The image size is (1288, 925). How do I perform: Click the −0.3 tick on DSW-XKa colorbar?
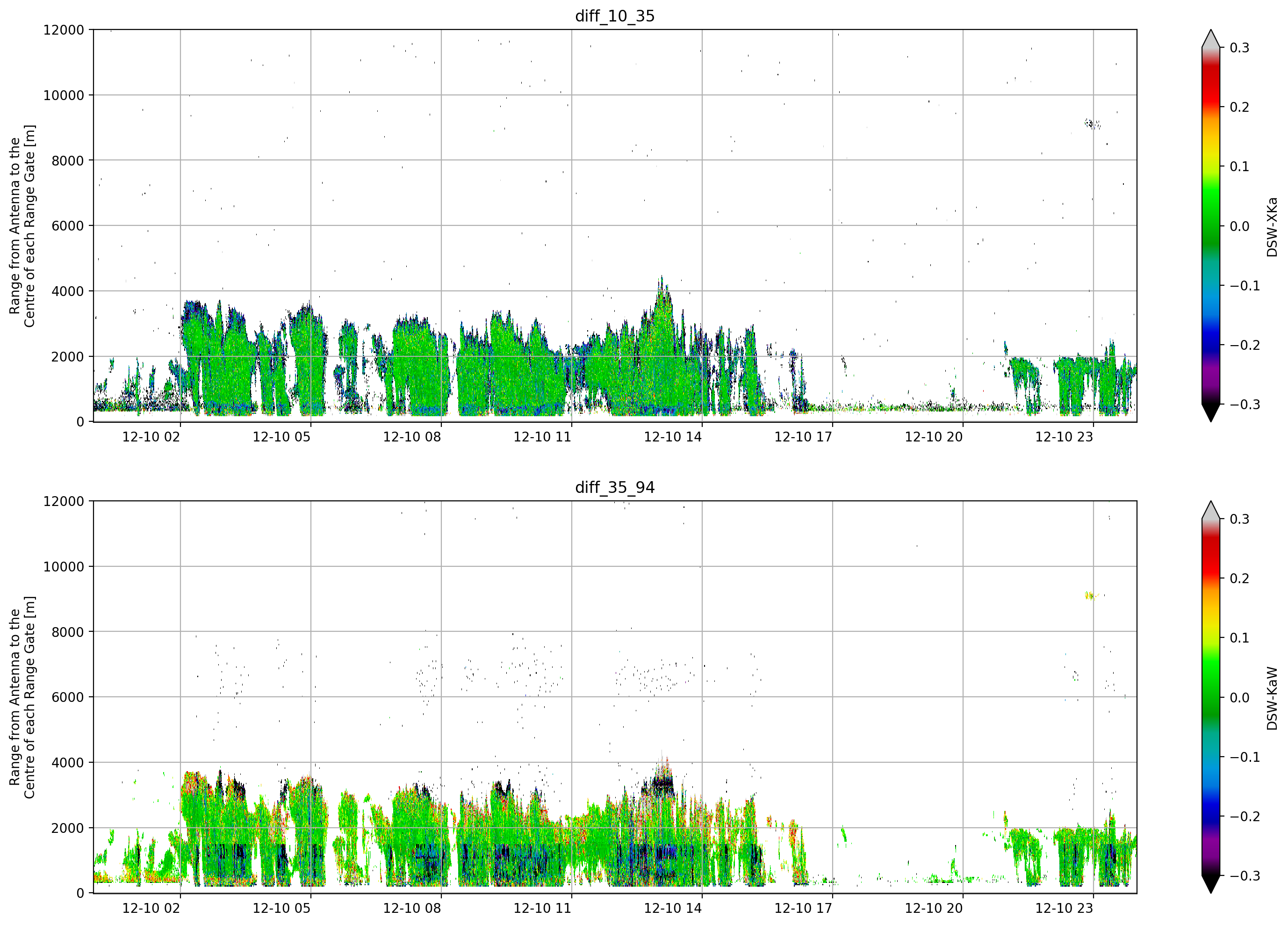[x=1245, y=405]
